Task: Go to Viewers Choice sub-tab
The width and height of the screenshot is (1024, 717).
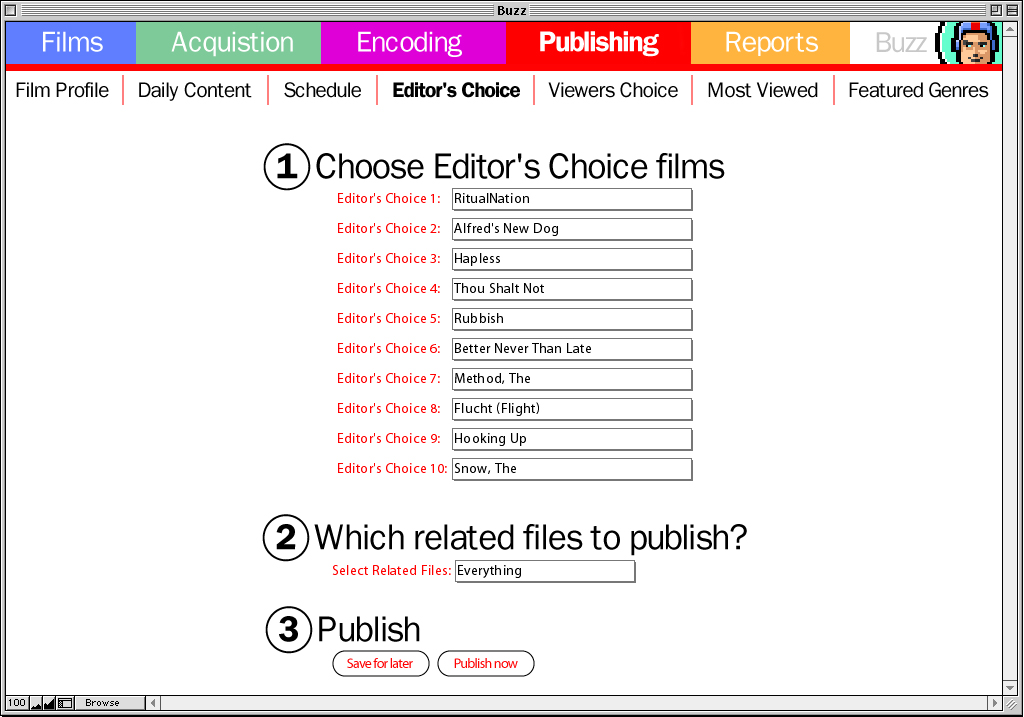Action: 613,90
